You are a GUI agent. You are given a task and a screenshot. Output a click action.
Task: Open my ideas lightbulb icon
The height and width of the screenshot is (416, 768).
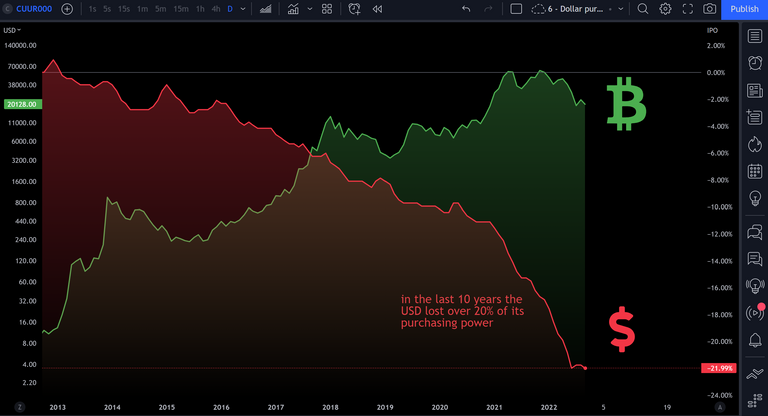coord(755,198)
